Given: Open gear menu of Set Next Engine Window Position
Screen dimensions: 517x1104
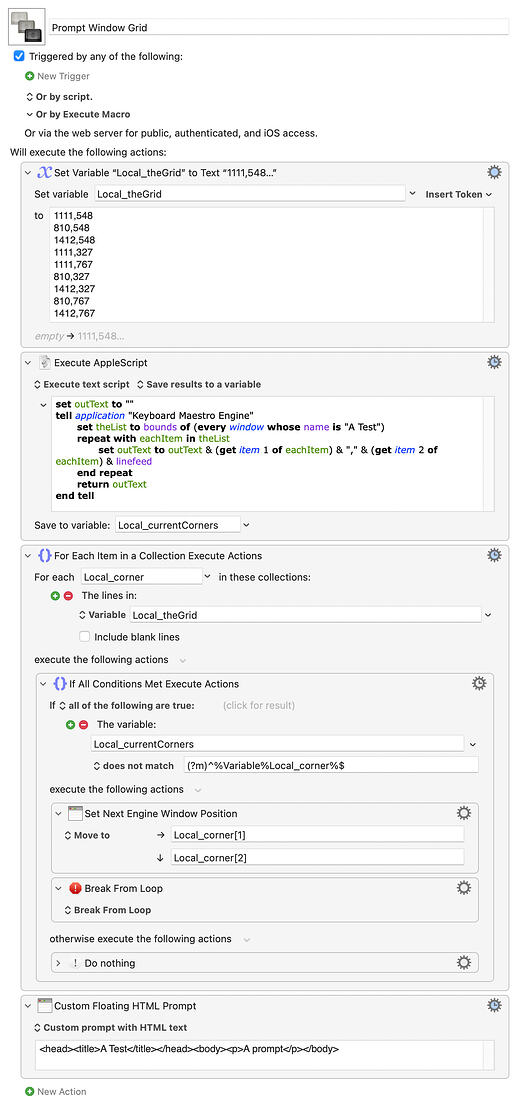Looking at the screenshot, I should [463, 813].
